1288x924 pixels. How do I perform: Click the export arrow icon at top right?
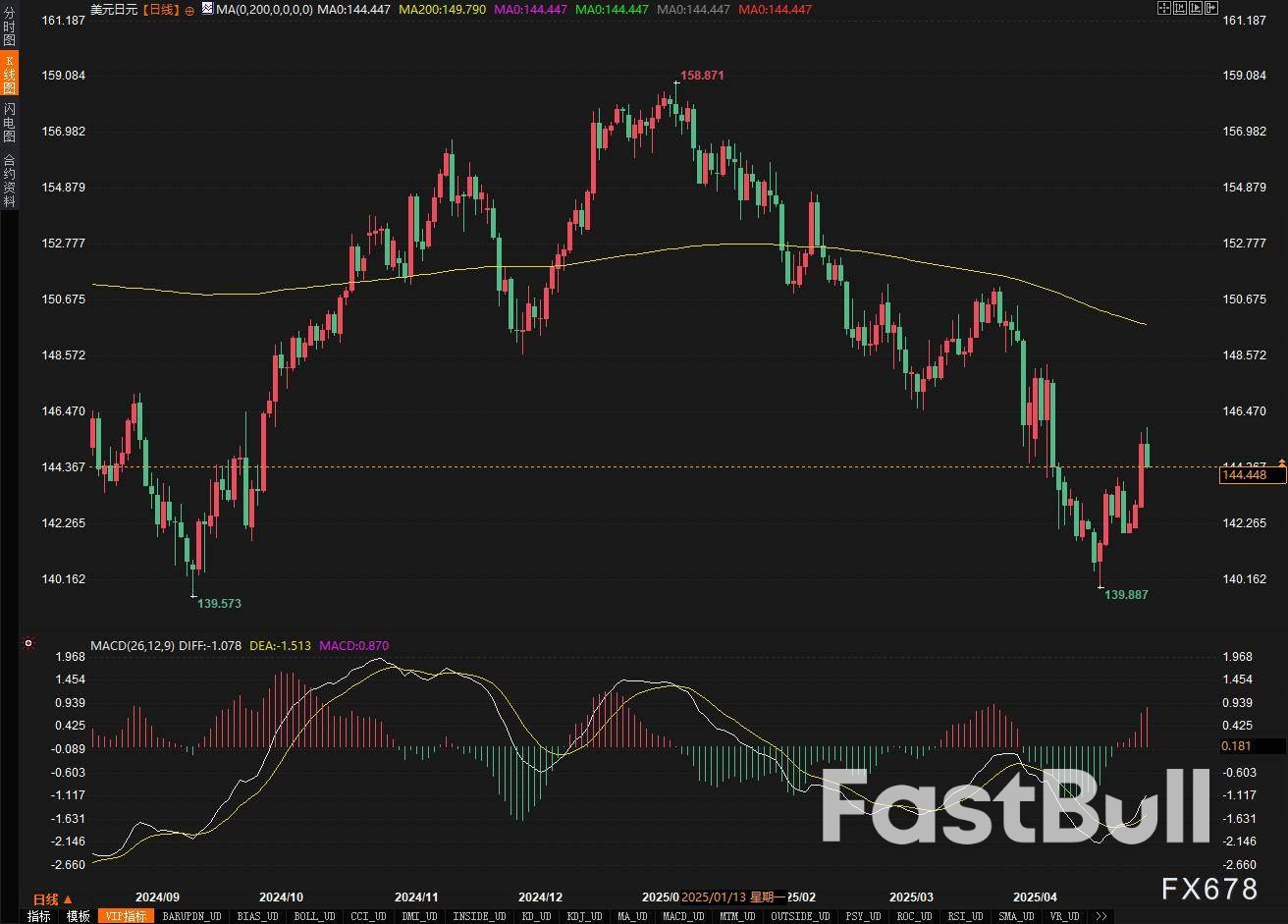1210,8
